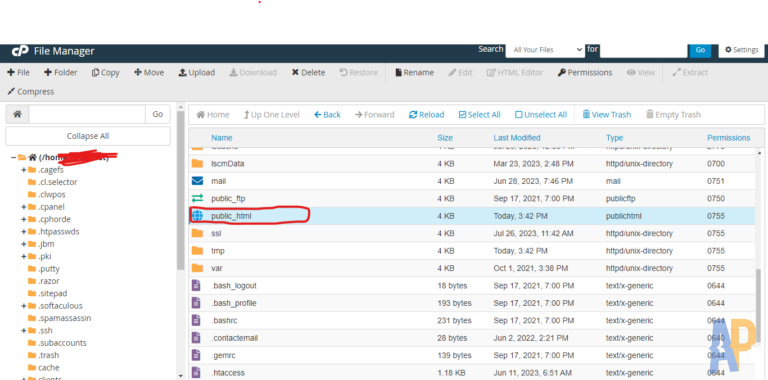Screen dimensions: 768x380
Task: Sort by the Permissions column header
Action: click(x=728, y=138)
